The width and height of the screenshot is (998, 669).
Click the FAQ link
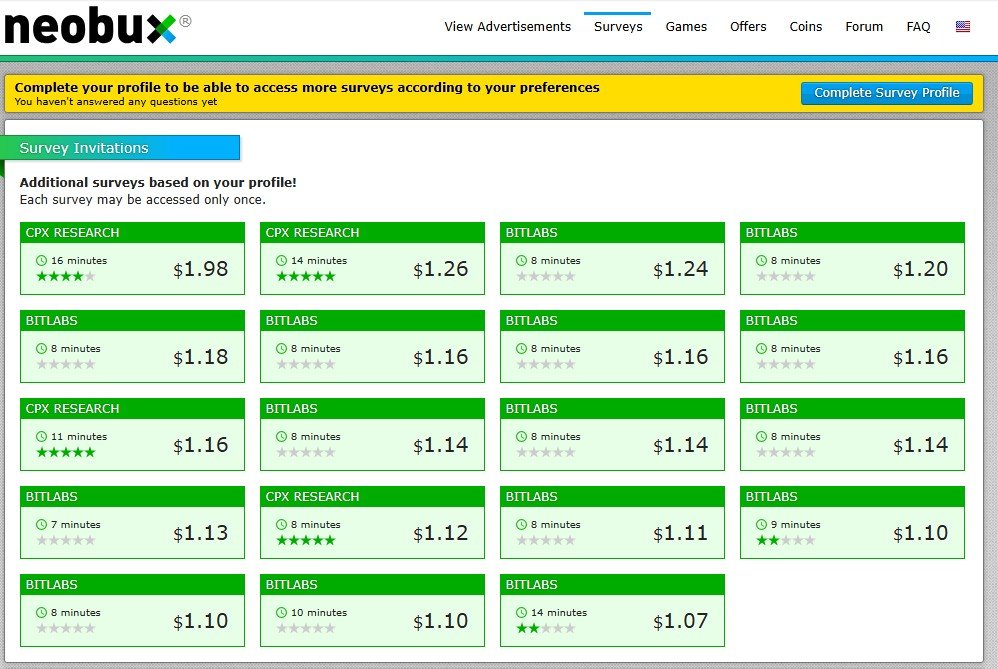pyautogui.click(x=918, y=27)
